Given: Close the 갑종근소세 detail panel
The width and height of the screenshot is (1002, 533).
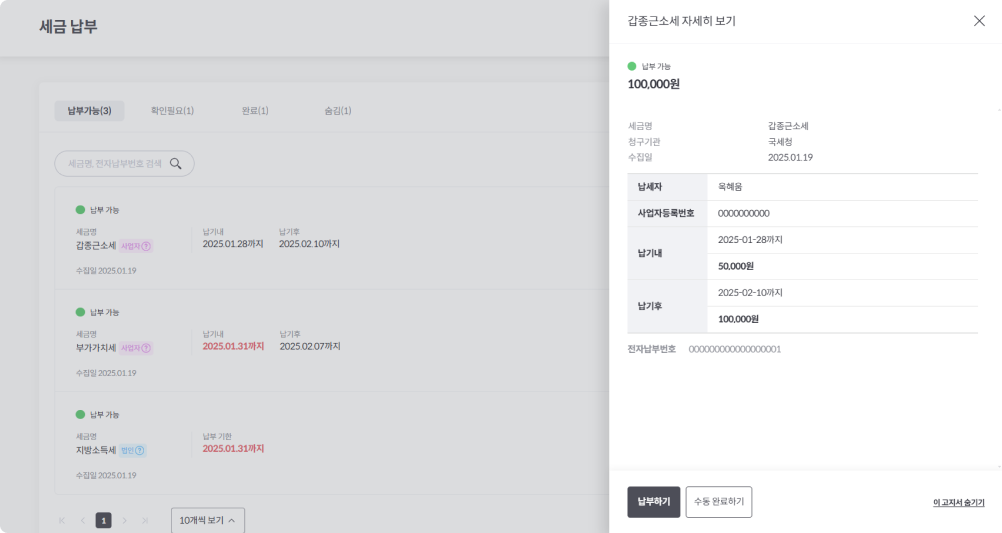Looking at the screenshot, I should coord(979,21).
